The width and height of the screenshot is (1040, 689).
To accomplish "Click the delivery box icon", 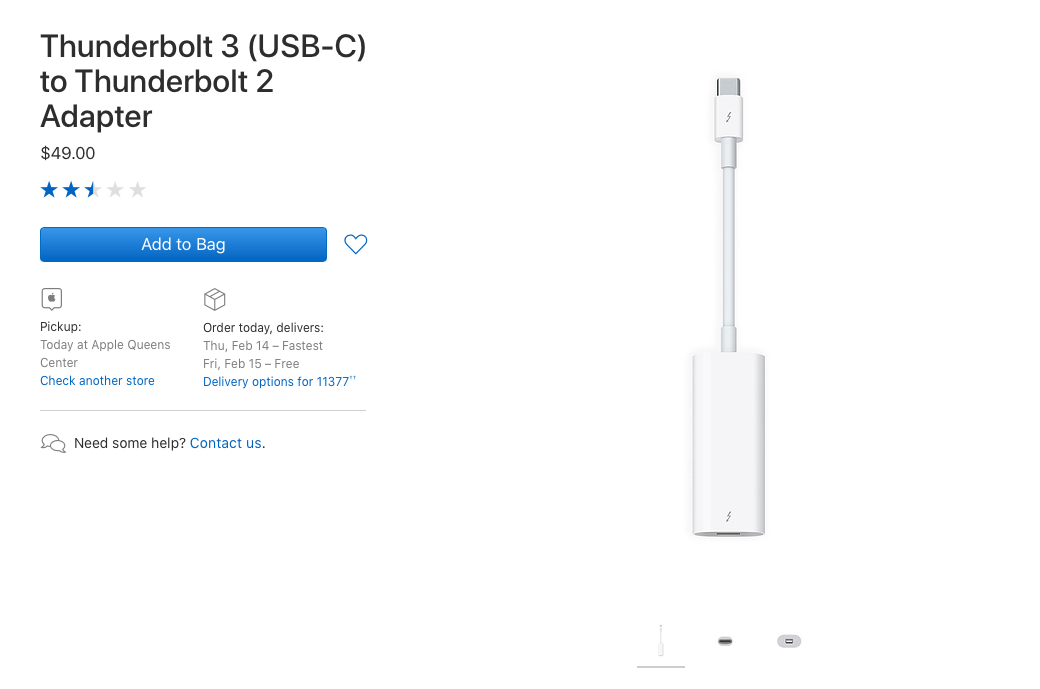I will point(214,299).
